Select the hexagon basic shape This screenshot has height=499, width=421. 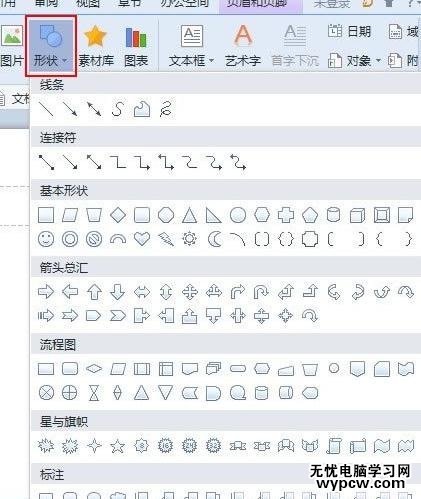pyautogui.click(x=262, y=215)
